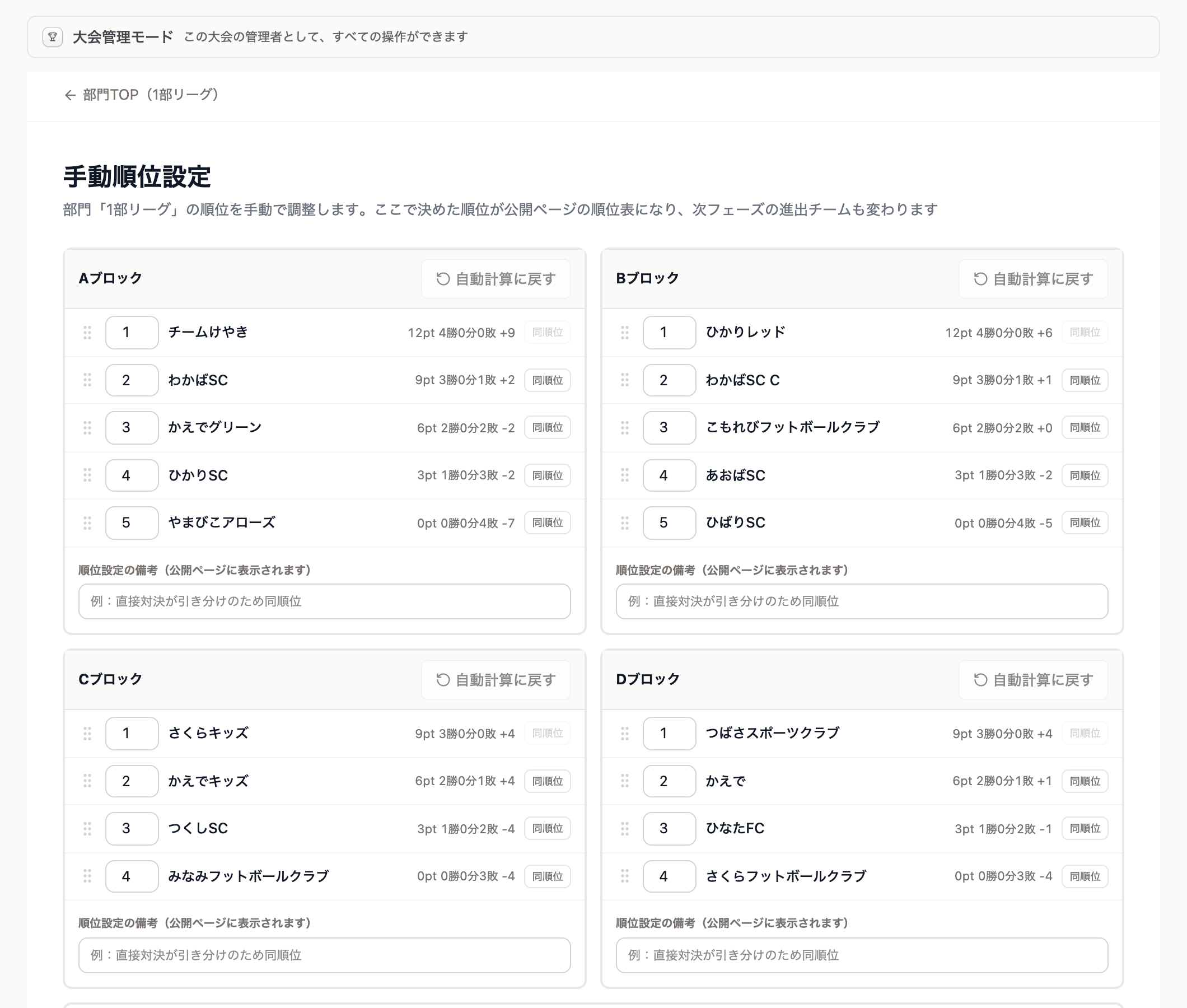Toggle 同順位 for わかばSC C
1187x1008 pixels.
(x=1085, y=380)
